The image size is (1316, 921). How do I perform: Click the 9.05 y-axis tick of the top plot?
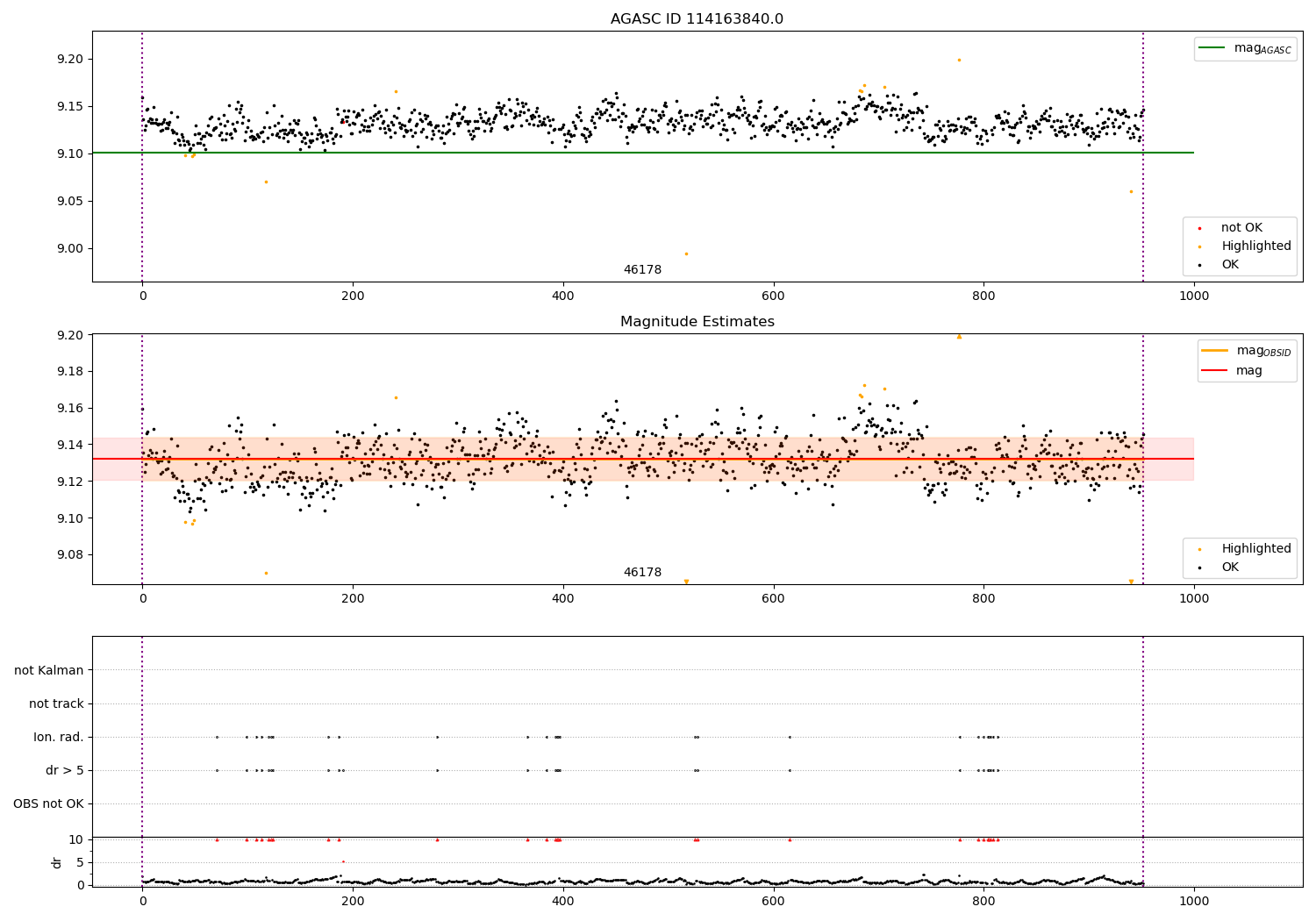coord(70,202)
